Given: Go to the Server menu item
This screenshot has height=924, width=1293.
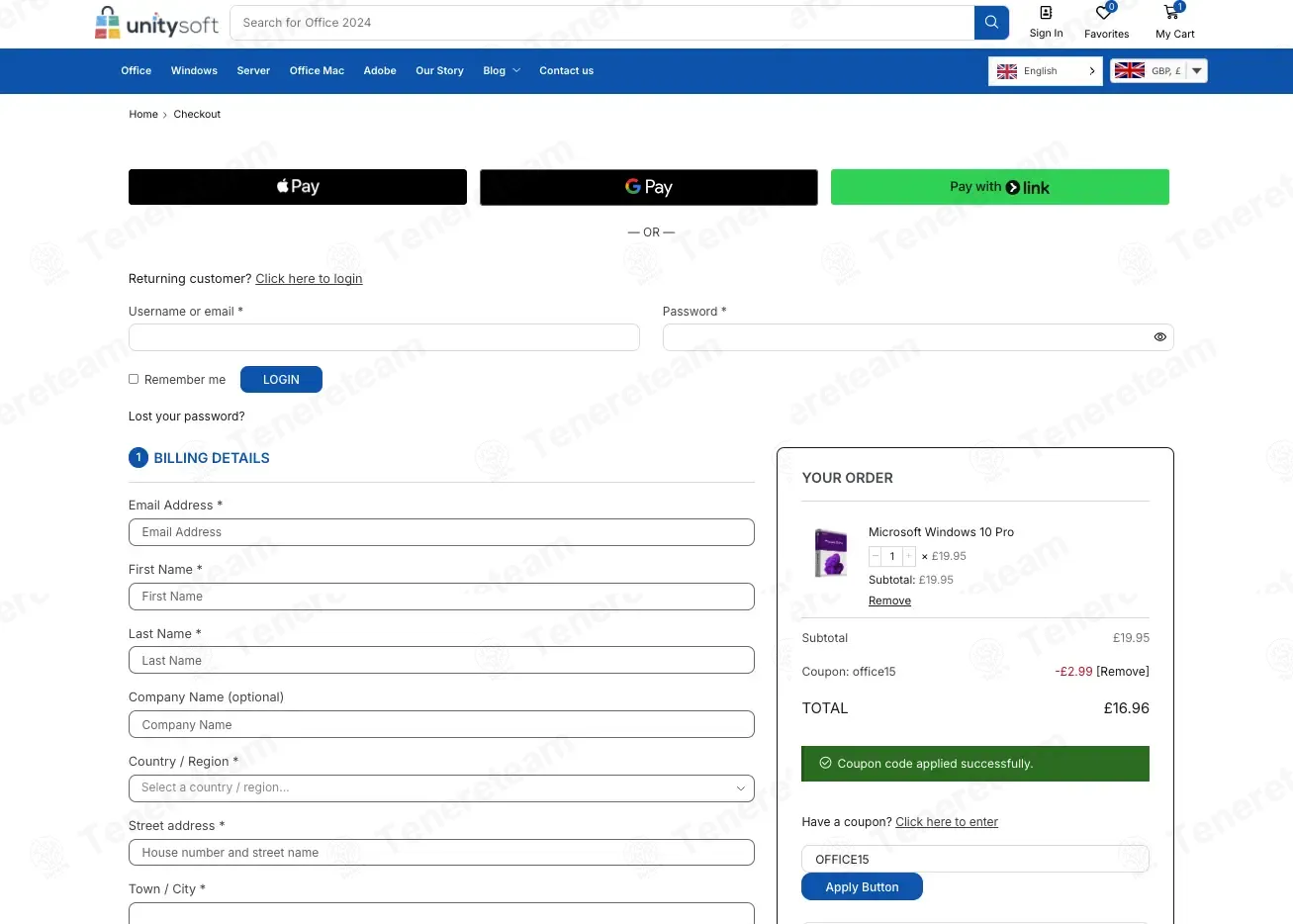Looking at the screenshot, I should [253, 71].
